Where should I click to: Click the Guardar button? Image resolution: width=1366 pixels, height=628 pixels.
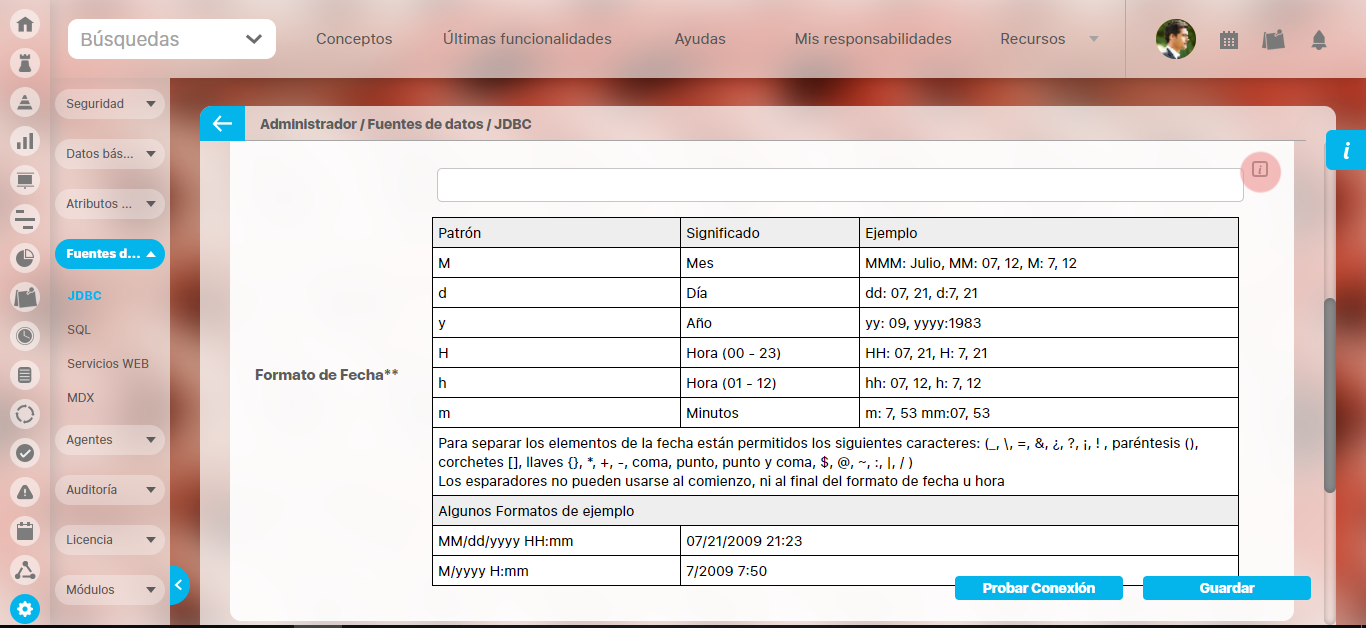[1226, 588]
